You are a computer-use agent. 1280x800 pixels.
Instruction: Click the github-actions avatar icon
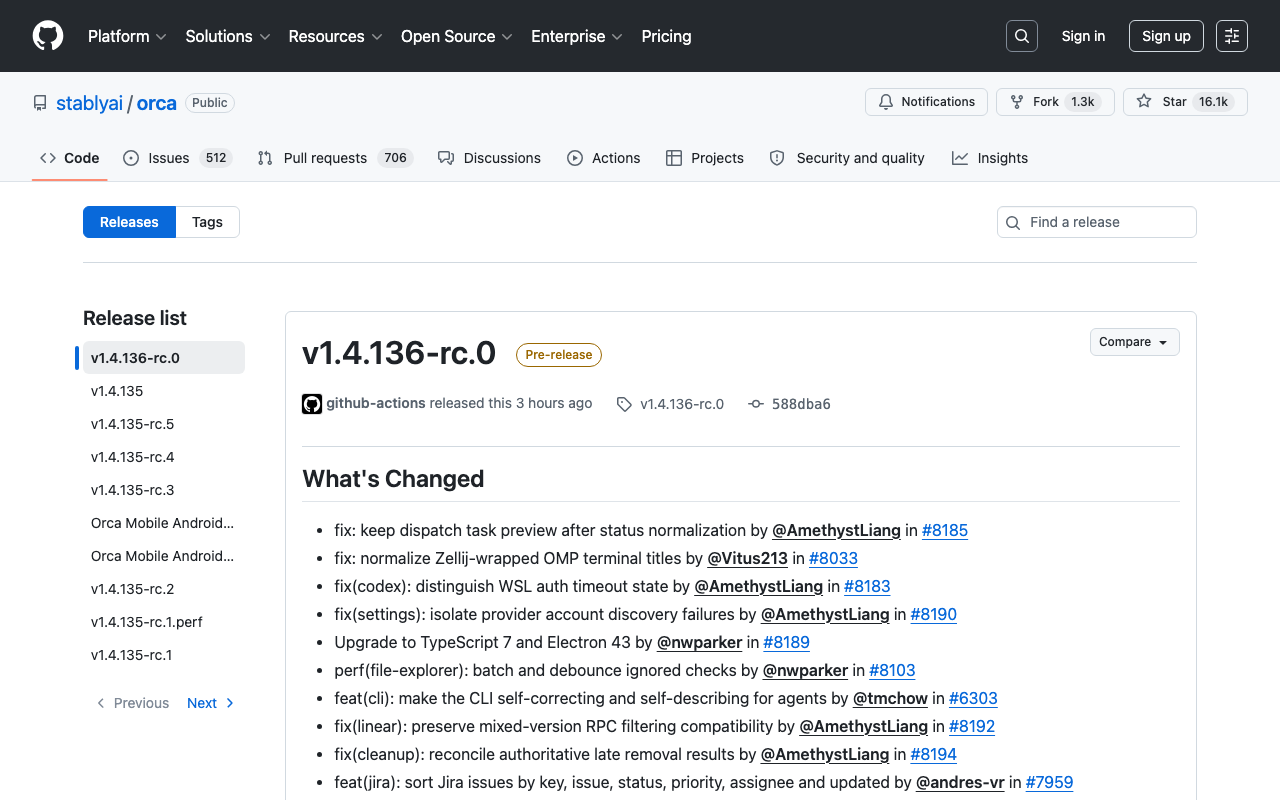click(312, 404)
